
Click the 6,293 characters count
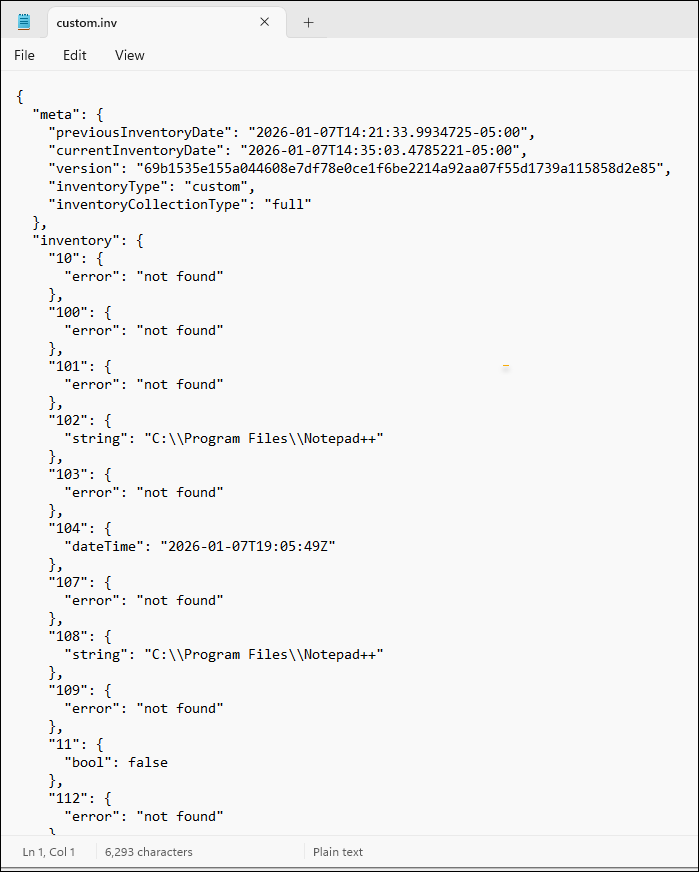[150, 852]
